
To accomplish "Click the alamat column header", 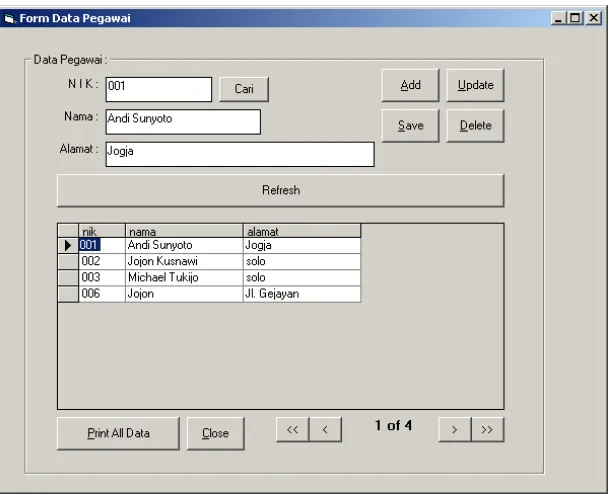I will pos(302,231).
